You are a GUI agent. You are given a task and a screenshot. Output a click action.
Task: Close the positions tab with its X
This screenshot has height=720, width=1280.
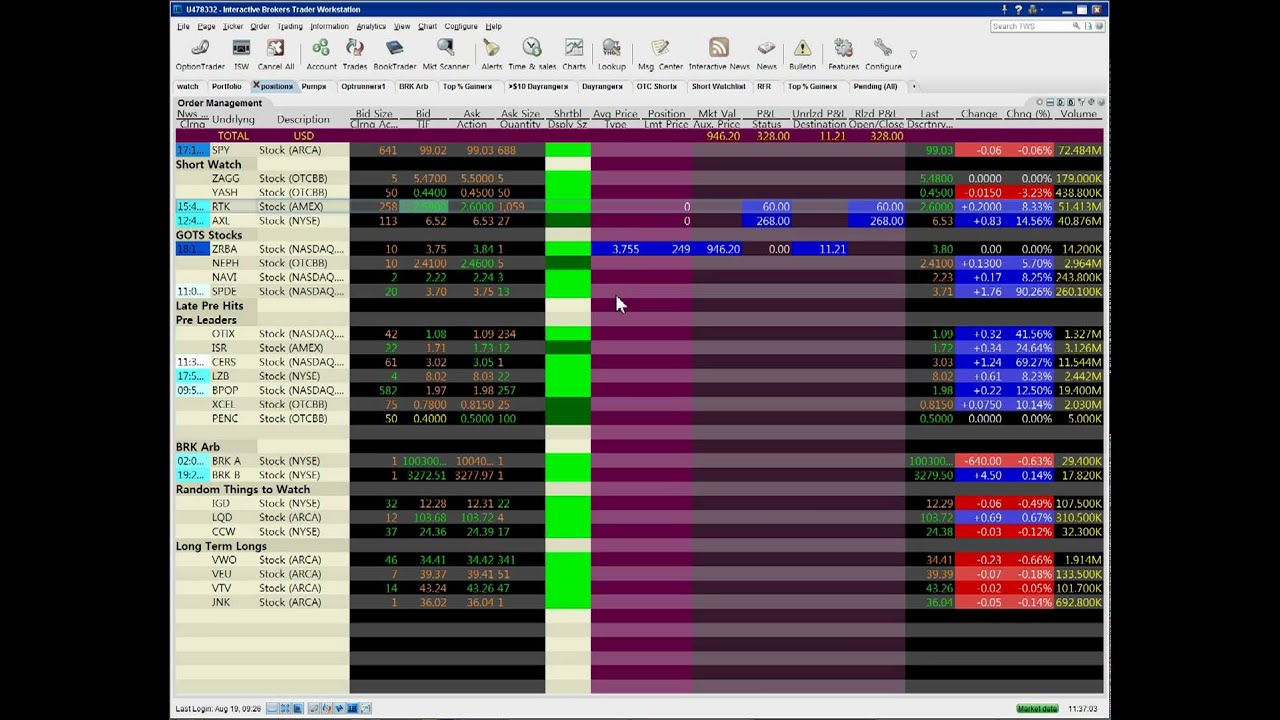tap(256, 86)
